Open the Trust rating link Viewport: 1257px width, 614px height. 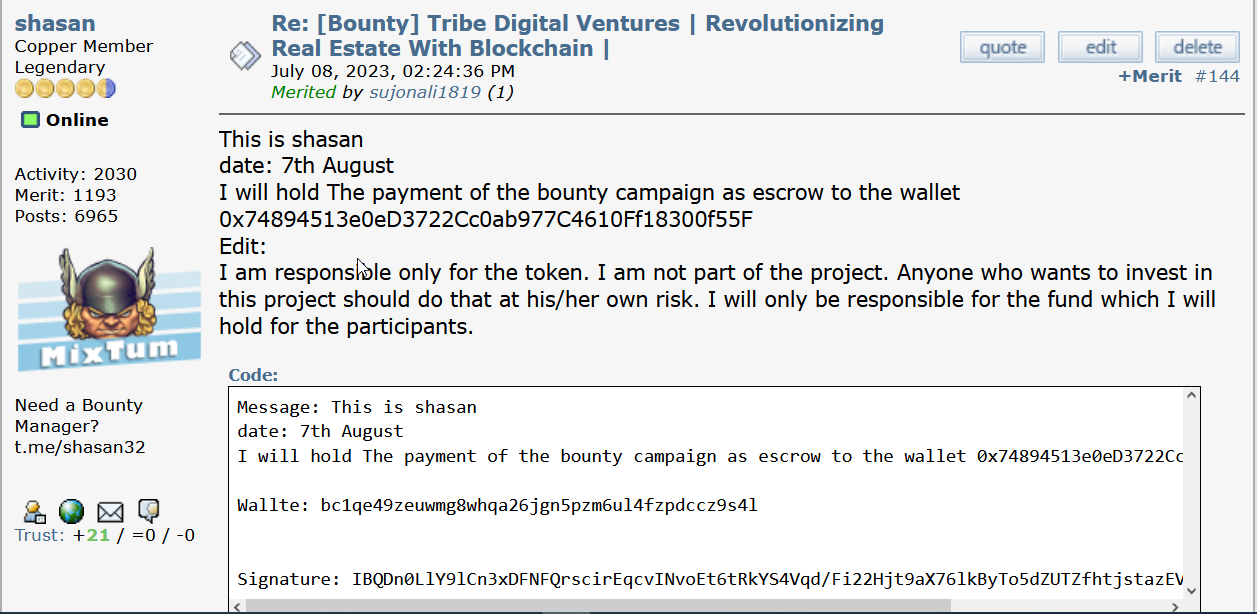coord(105,535)
